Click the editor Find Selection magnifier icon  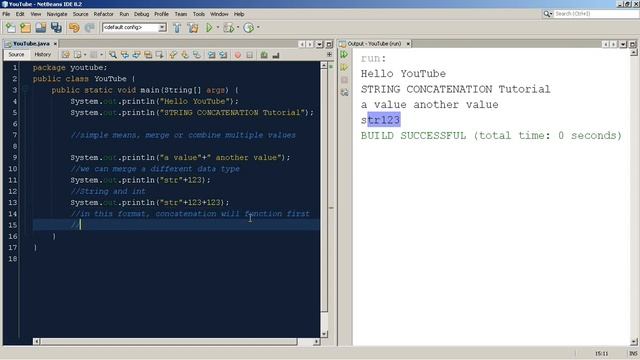click(x=113, y=55)
